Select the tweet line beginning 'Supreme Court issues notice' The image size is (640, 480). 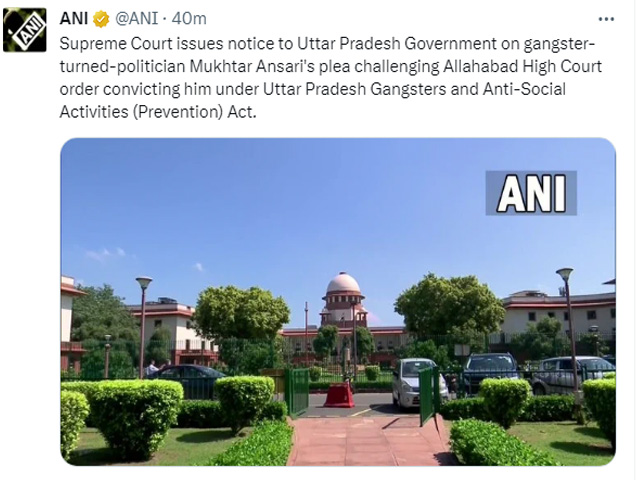tap(327, 44)
